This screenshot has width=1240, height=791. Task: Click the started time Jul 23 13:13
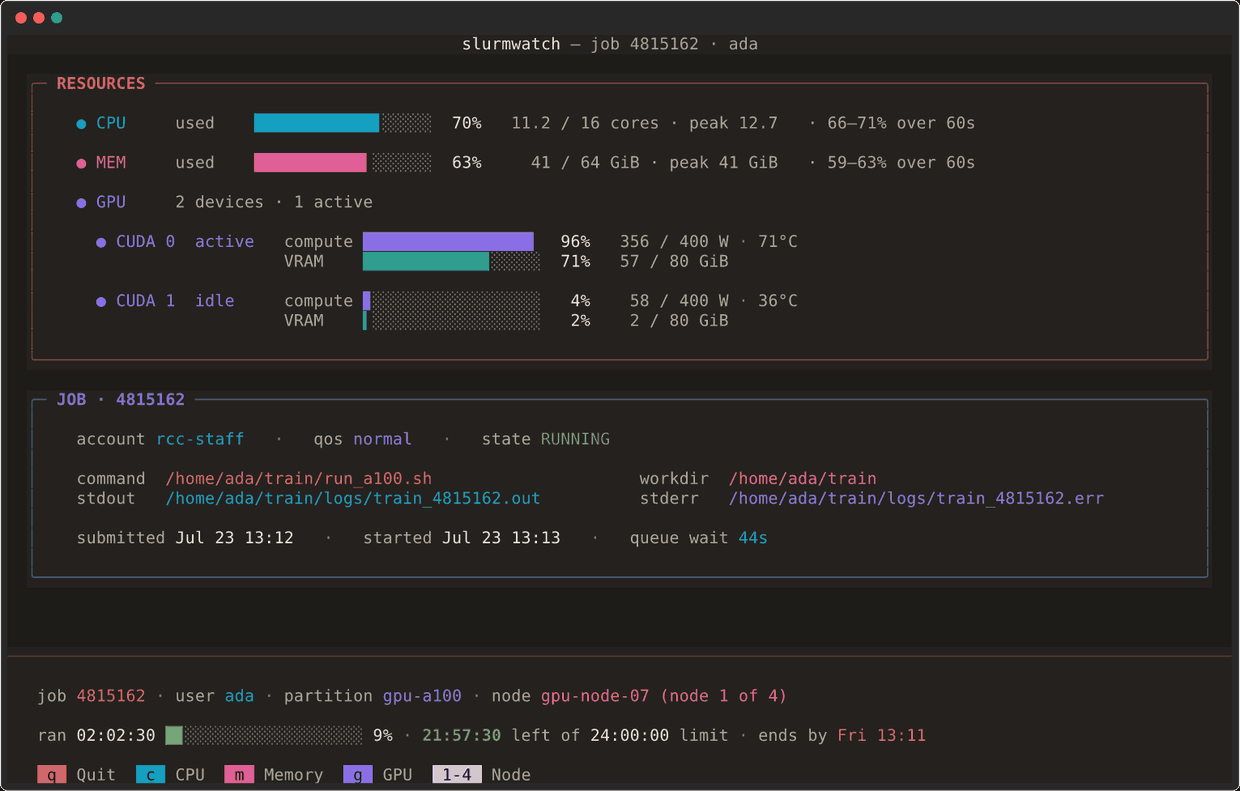click(501, 538)
